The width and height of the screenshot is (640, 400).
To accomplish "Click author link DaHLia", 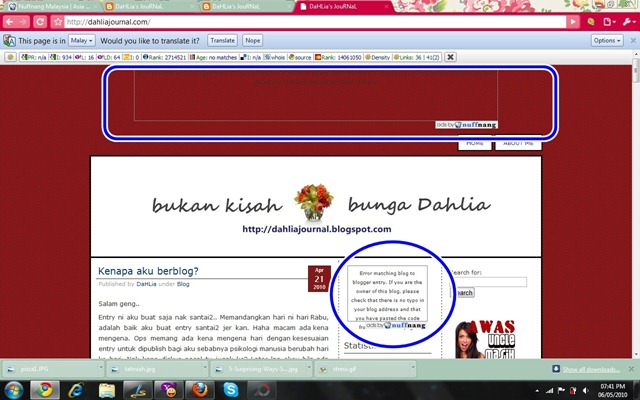I will pos(146,284).
